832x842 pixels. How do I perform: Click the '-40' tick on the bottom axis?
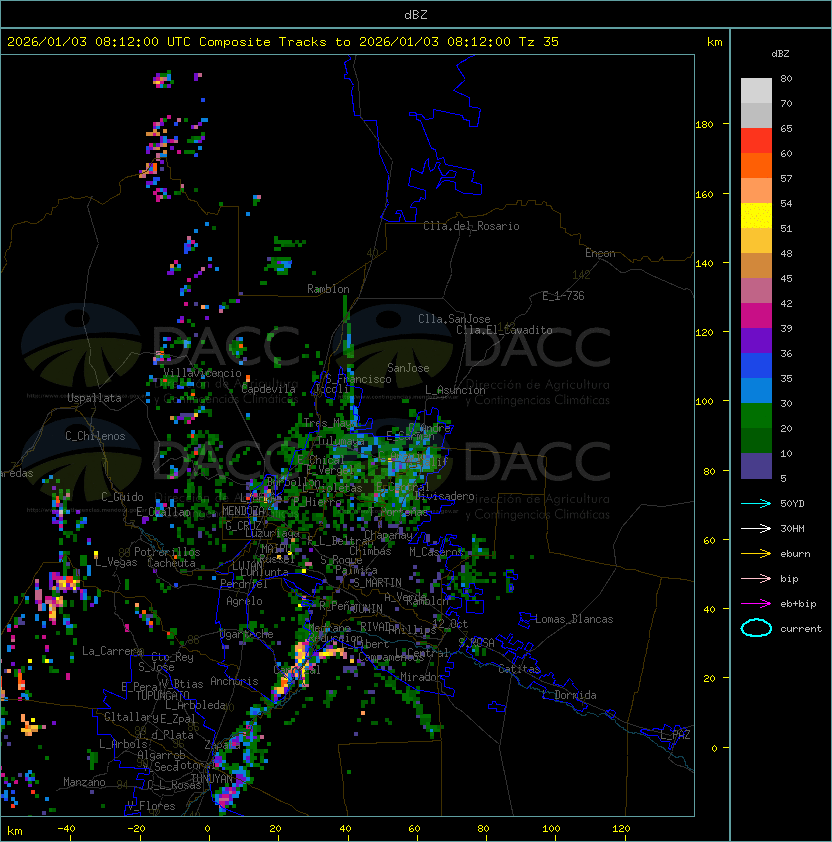point(66,829)
